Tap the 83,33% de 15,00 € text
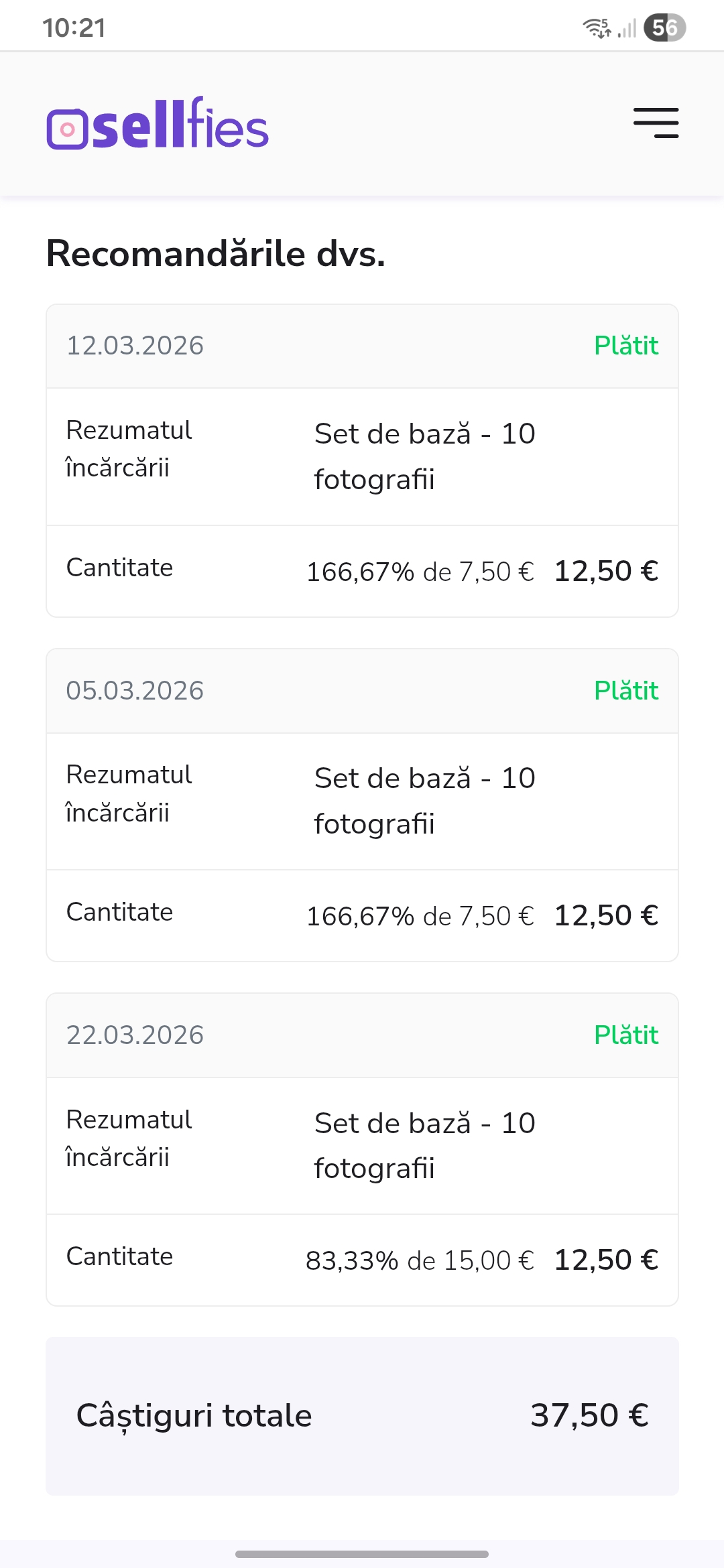This screenshot has height=1568, width=724. tap(420, 1260)
